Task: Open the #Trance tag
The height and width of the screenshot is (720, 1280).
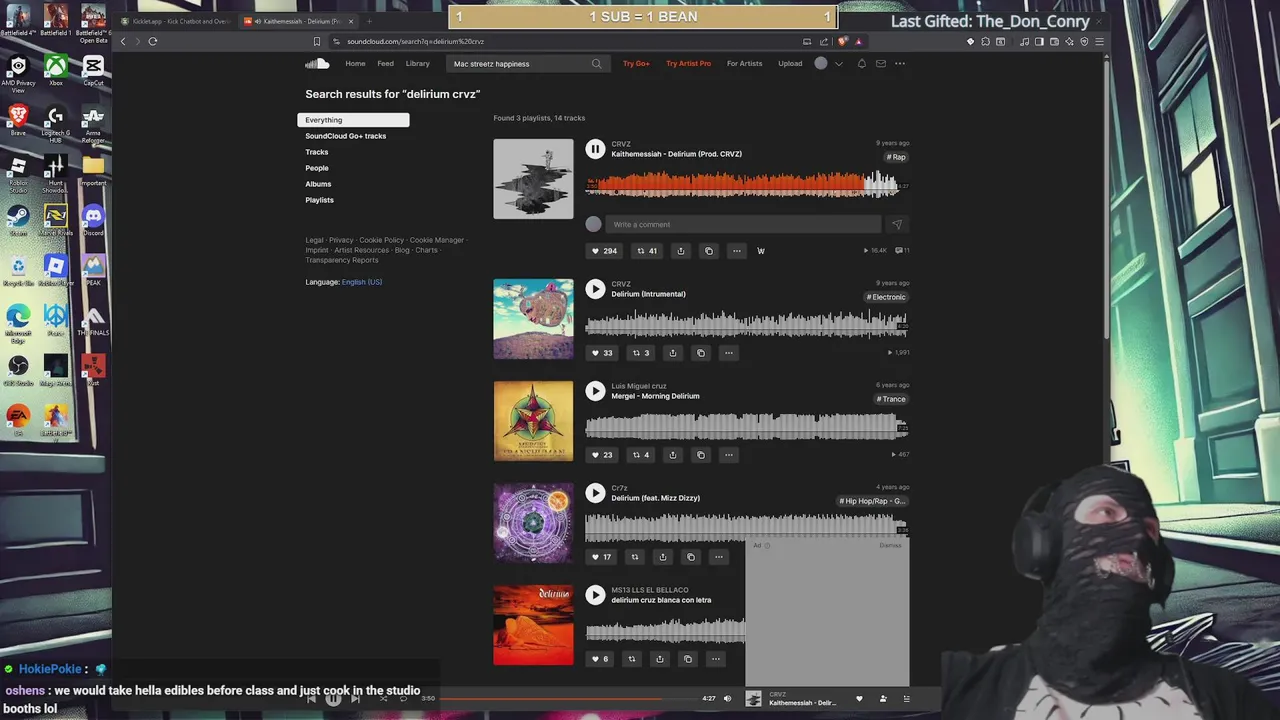Action: pyautogui.click(x=891, y=399)
